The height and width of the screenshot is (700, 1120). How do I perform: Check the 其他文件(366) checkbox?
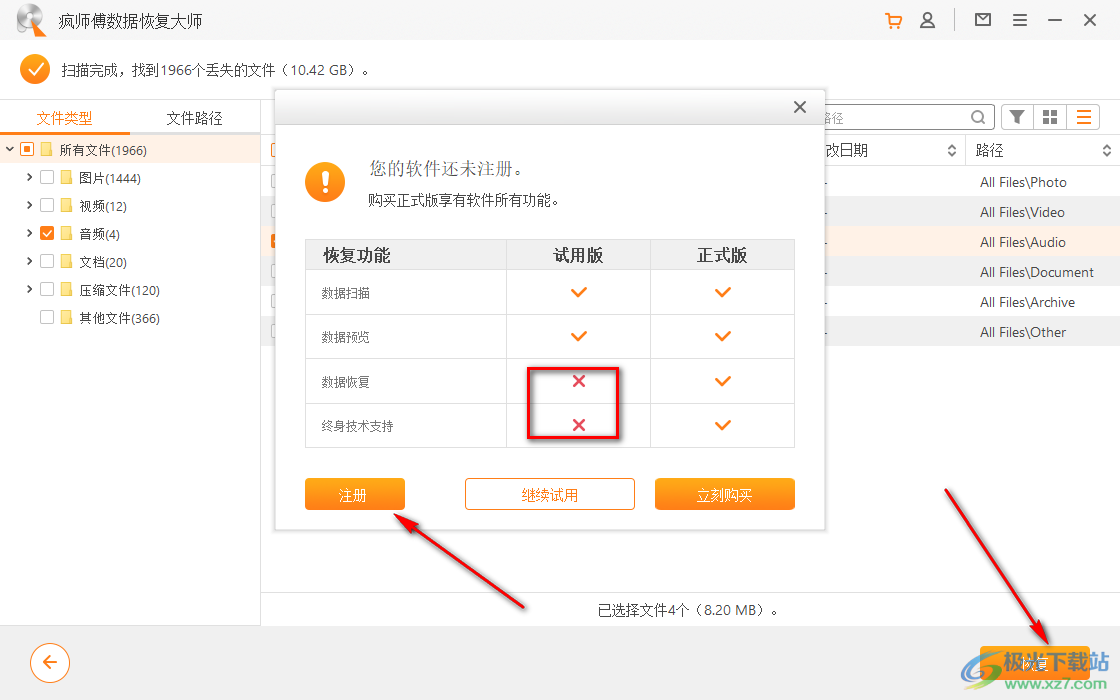(x=47, y=317)
